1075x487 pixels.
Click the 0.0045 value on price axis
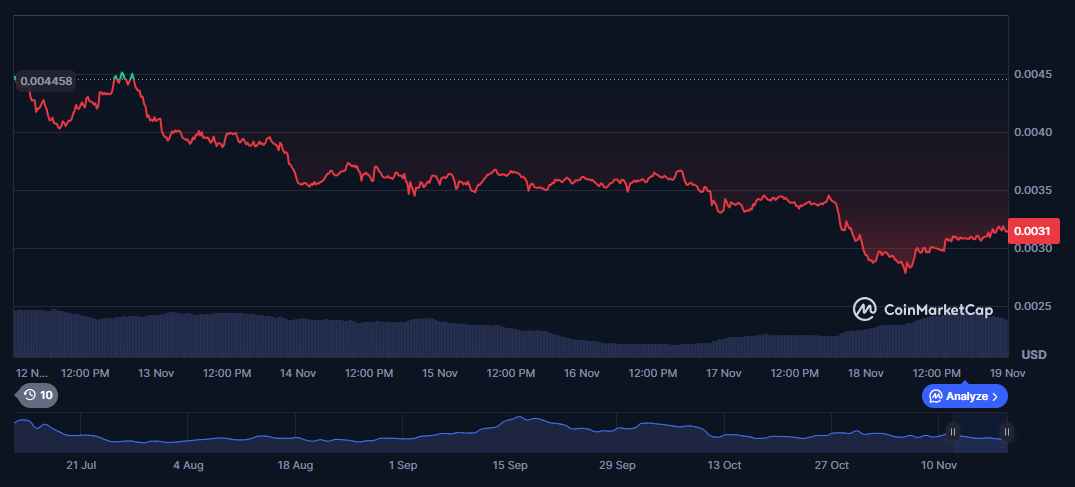[x=1033, y=73]
